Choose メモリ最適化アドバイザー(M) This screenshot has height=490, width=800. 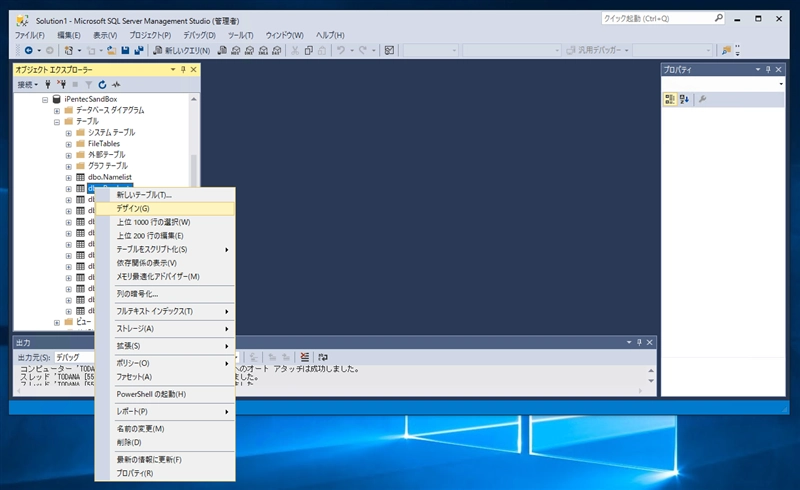click(165, 277)
